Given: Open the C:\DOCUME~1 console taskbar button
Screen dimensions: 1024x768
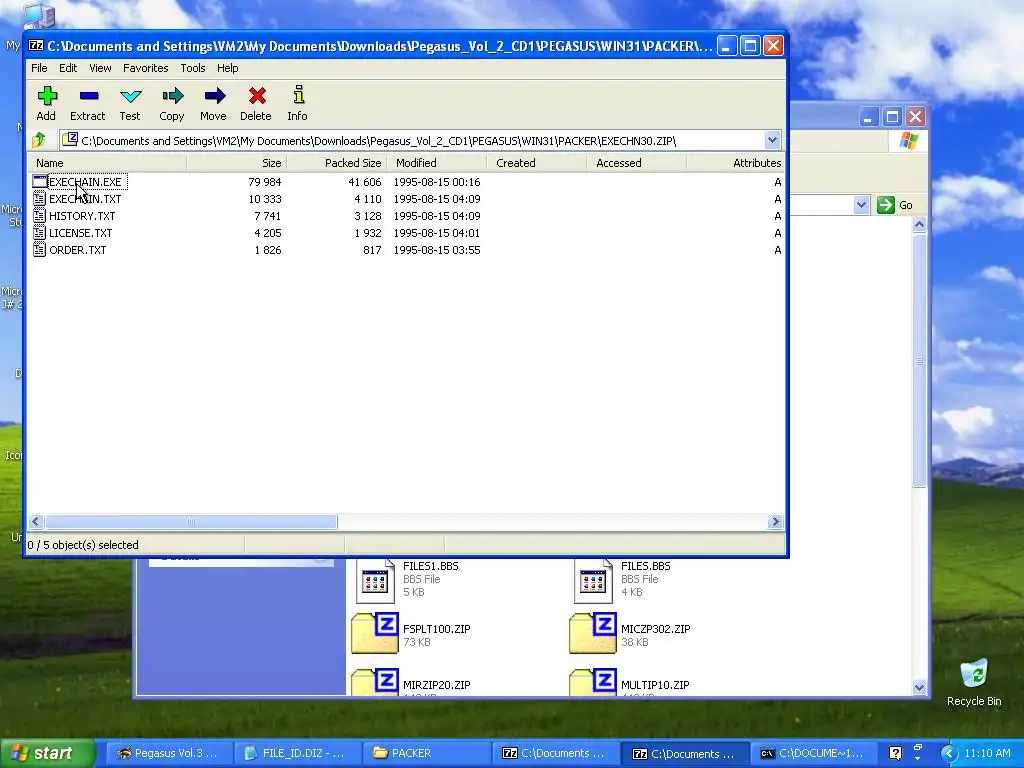Looking at the screenshot, I should click(812, 753).
